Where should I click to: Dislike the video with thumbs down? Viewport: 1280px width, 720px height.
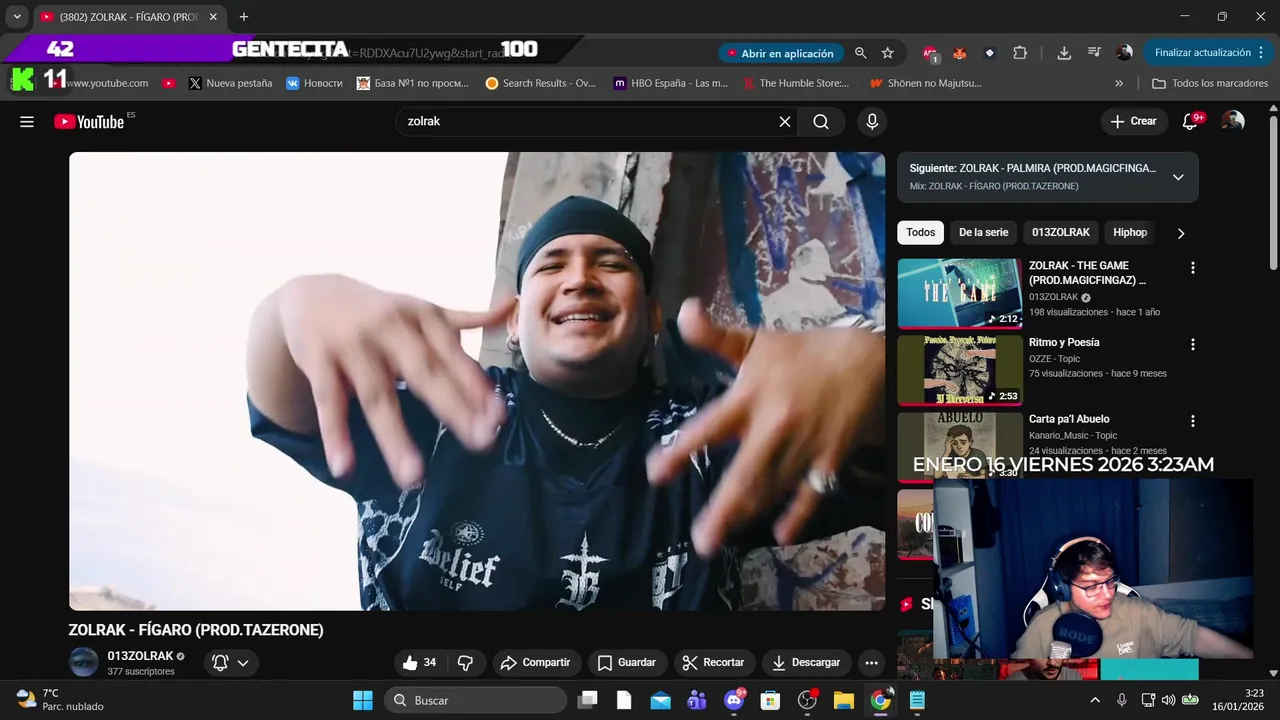pos(465,663)
